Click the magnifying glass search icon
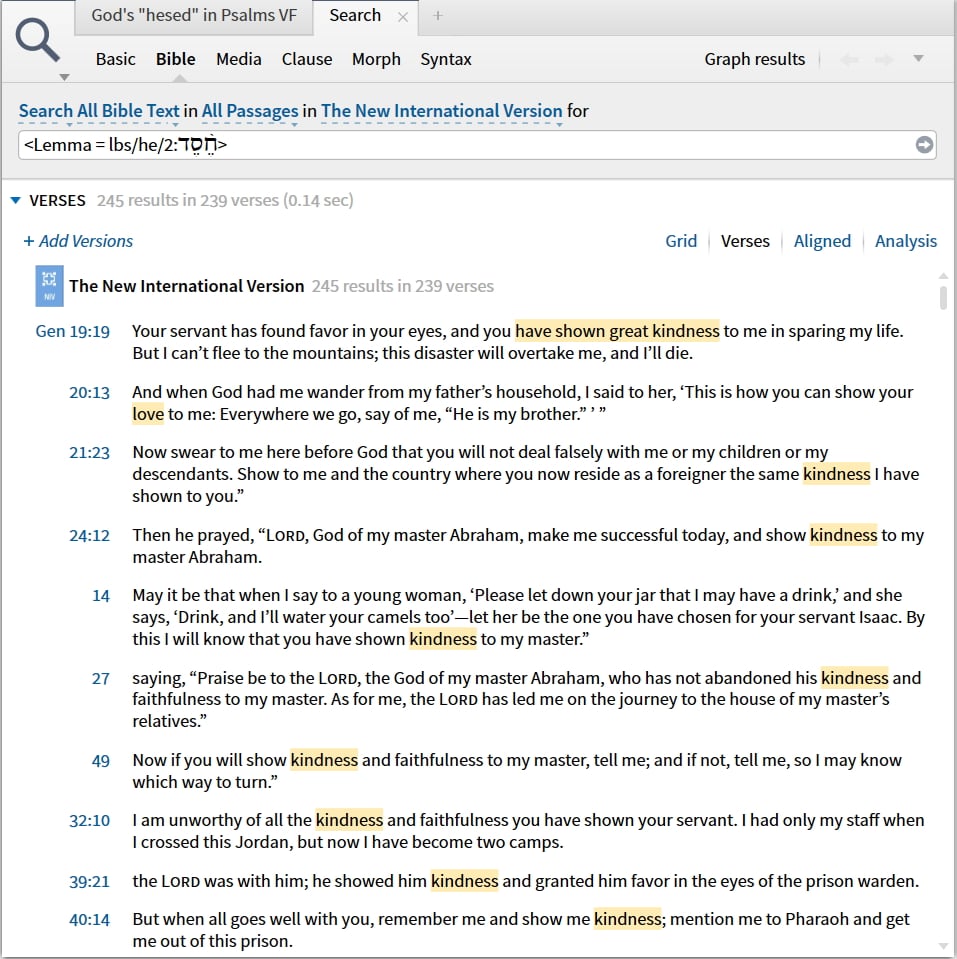 coord(37,40)
